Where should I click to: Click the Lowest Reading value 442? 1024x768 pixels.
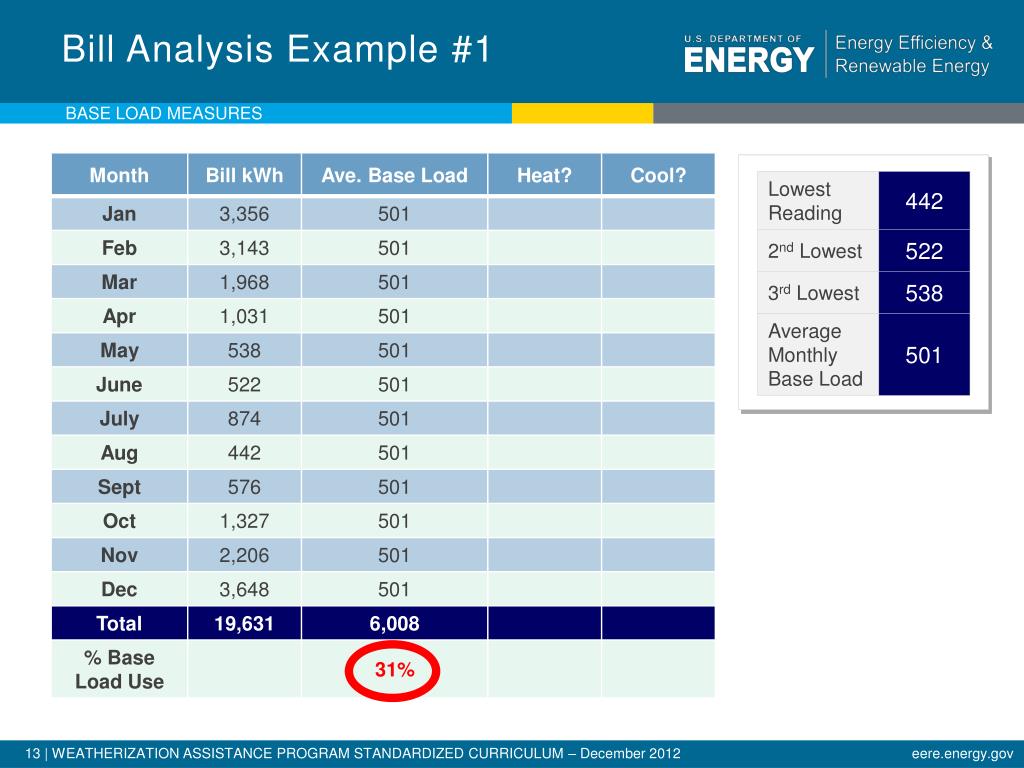coord(924,201)
